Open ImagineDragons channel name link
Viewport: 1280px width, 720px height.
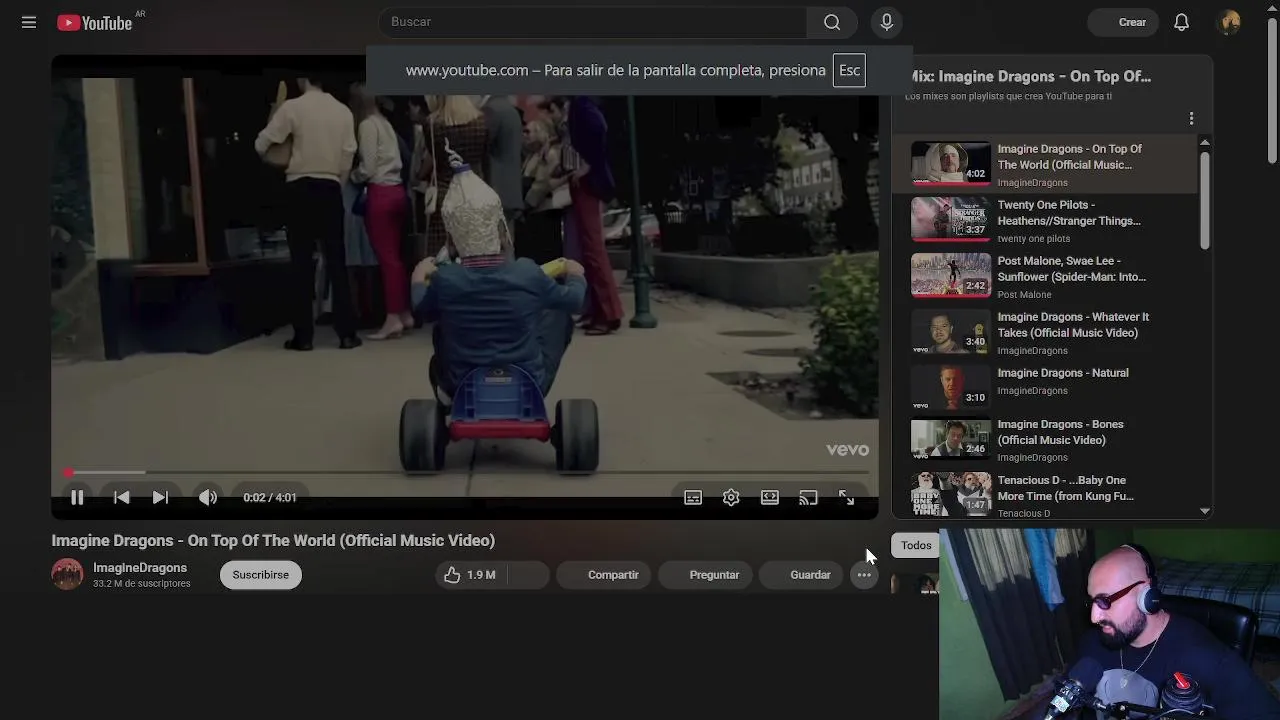(140, 567)
